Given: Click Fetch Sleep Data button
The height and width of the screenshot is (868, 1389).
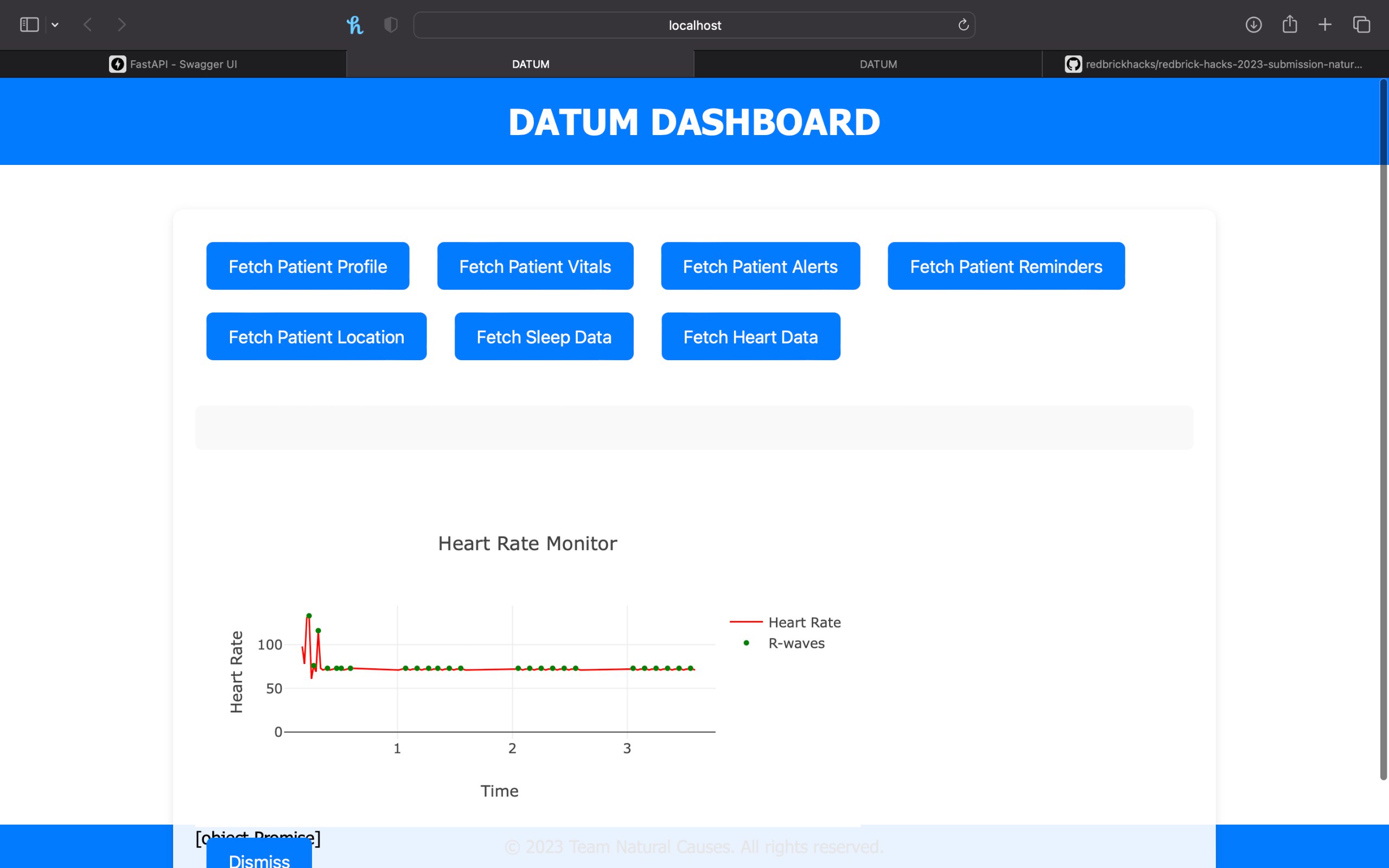Looking at the screenshot, I should tap(544, 337).
